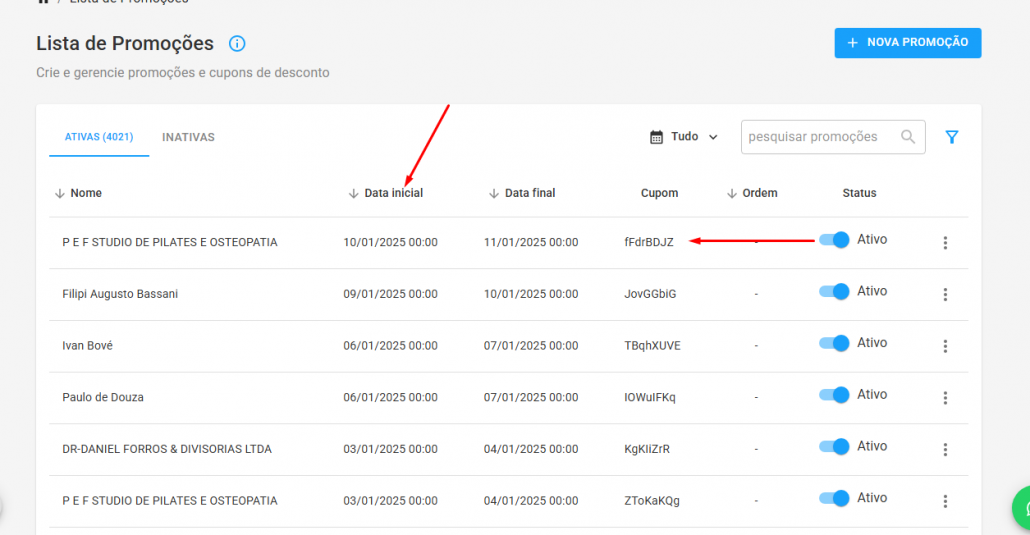Screen dimensions: 1030x535
Task: Open the filter funnel icon
Action: [952, 137]
